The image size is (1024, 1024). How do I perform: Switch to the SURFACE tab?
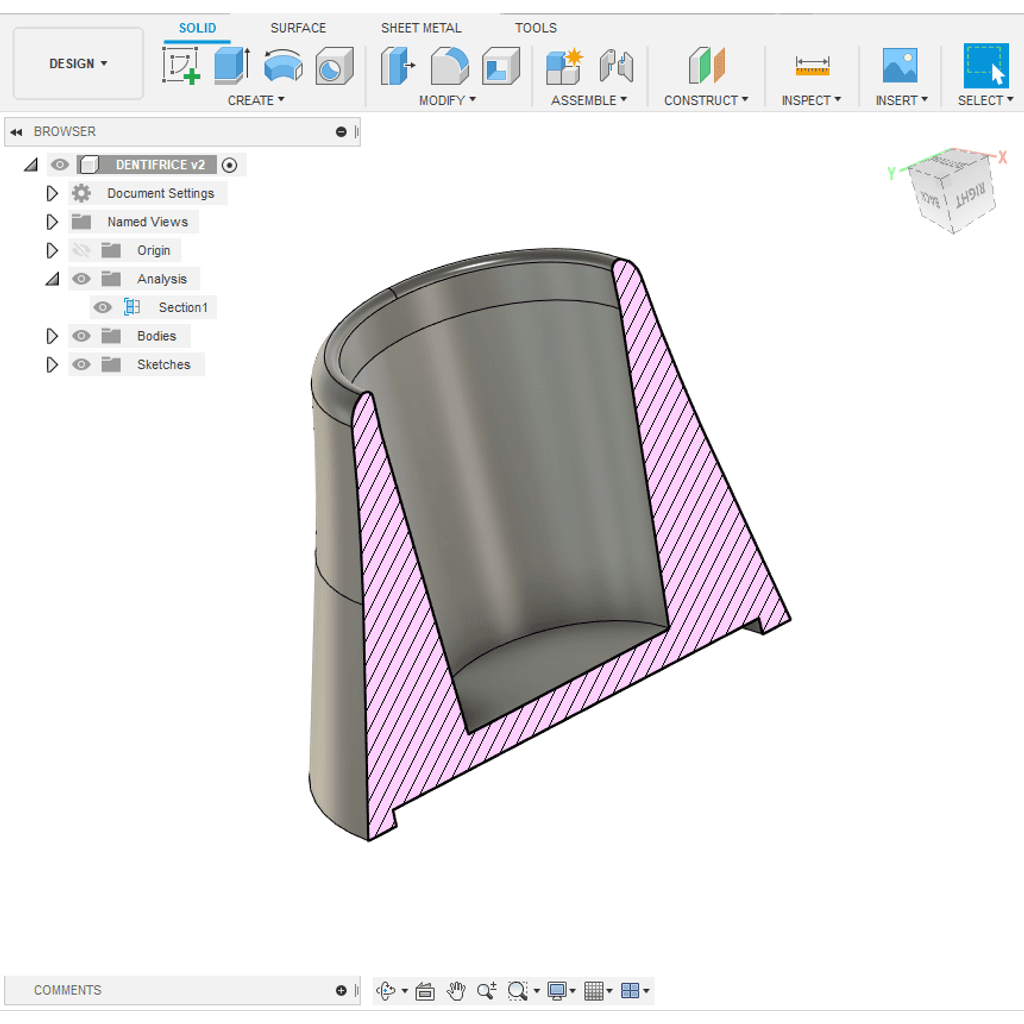tap(298, 28)
